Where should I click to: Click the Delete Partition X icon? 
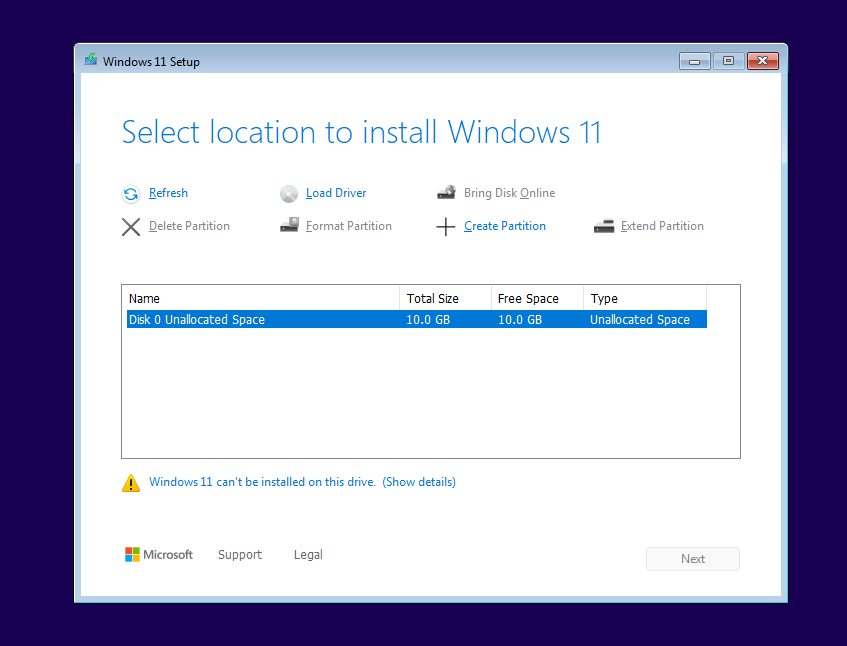(x=131, y=227)
